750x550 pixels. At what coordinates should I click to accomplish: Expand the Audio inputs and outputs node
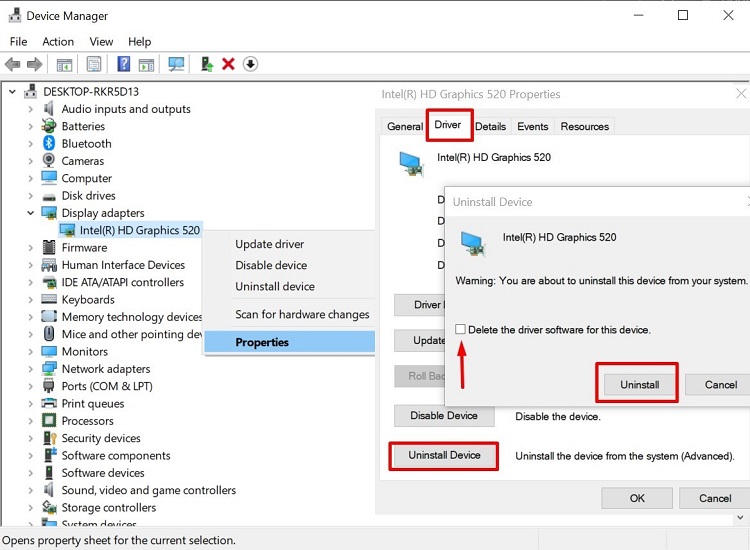pos(31,109)
